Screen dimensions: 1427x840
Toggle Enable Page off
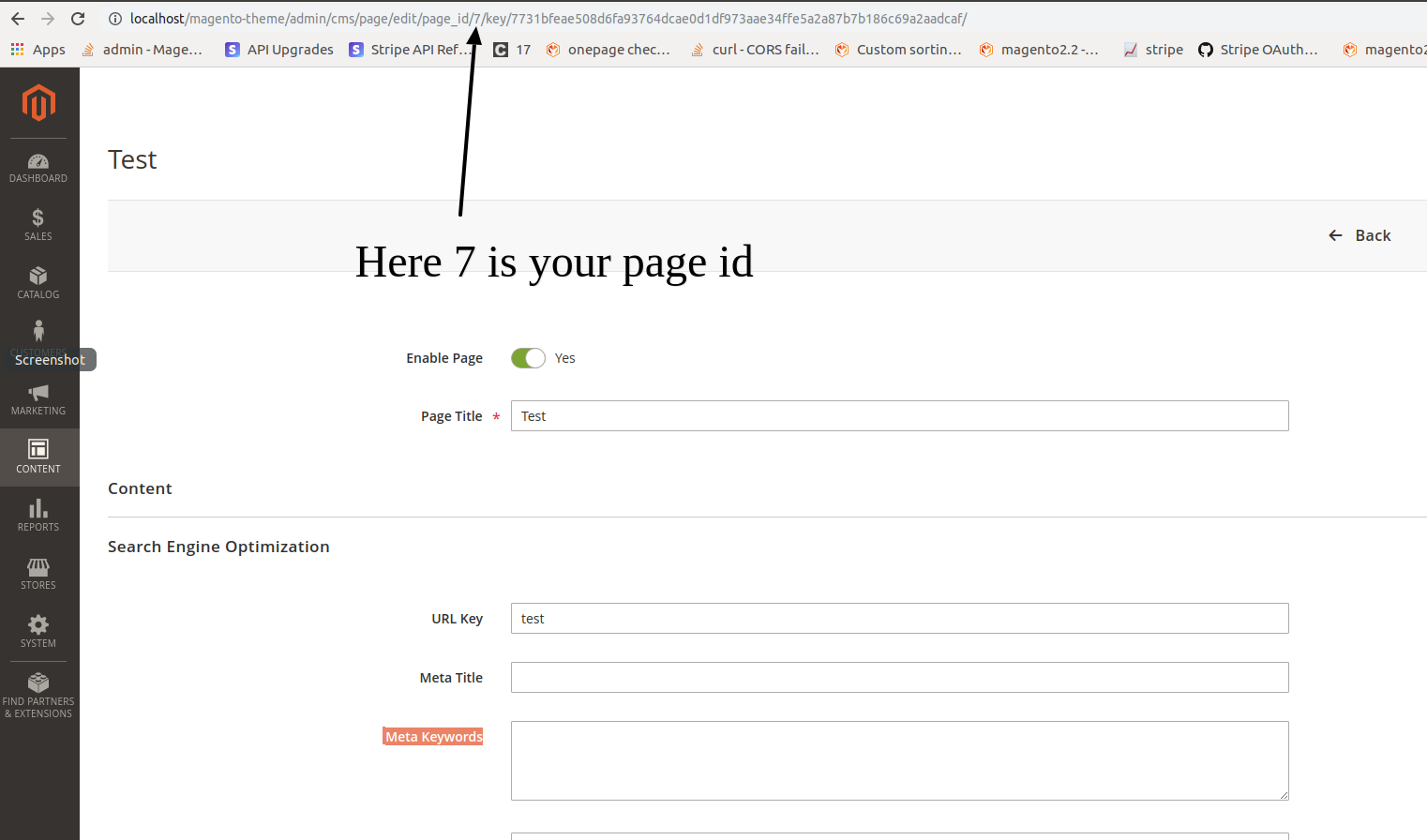coord(527,357)
